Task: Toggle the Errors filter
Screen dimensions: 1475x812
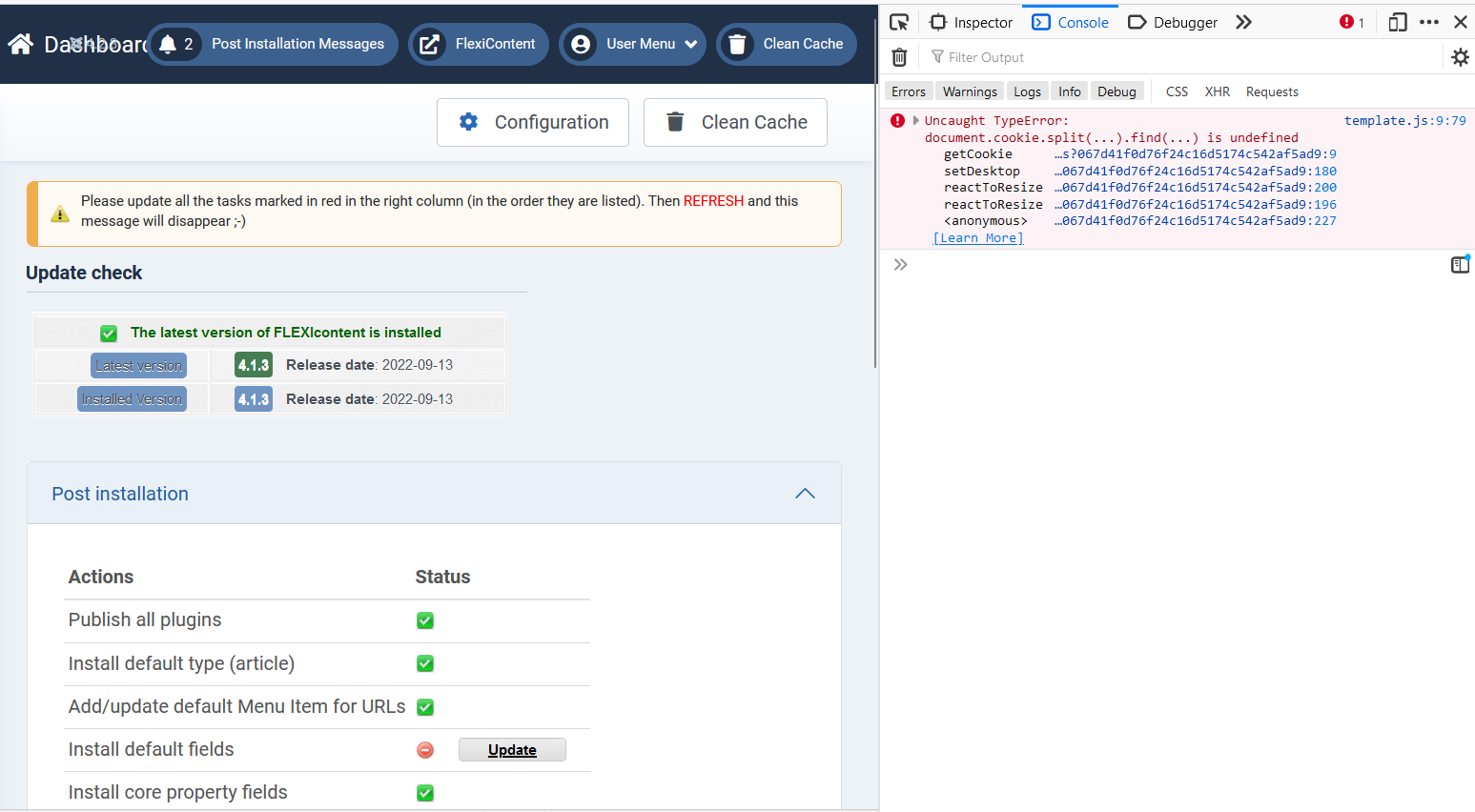Action: tap(909, 91)
